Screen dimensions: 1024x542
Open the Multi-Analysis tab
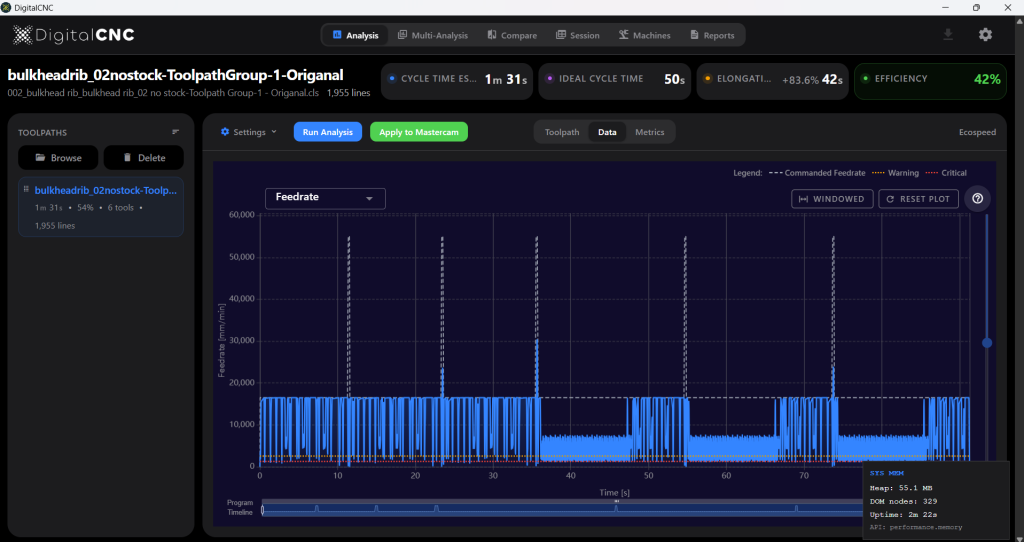pyautogui.click(x=432, y=35)
